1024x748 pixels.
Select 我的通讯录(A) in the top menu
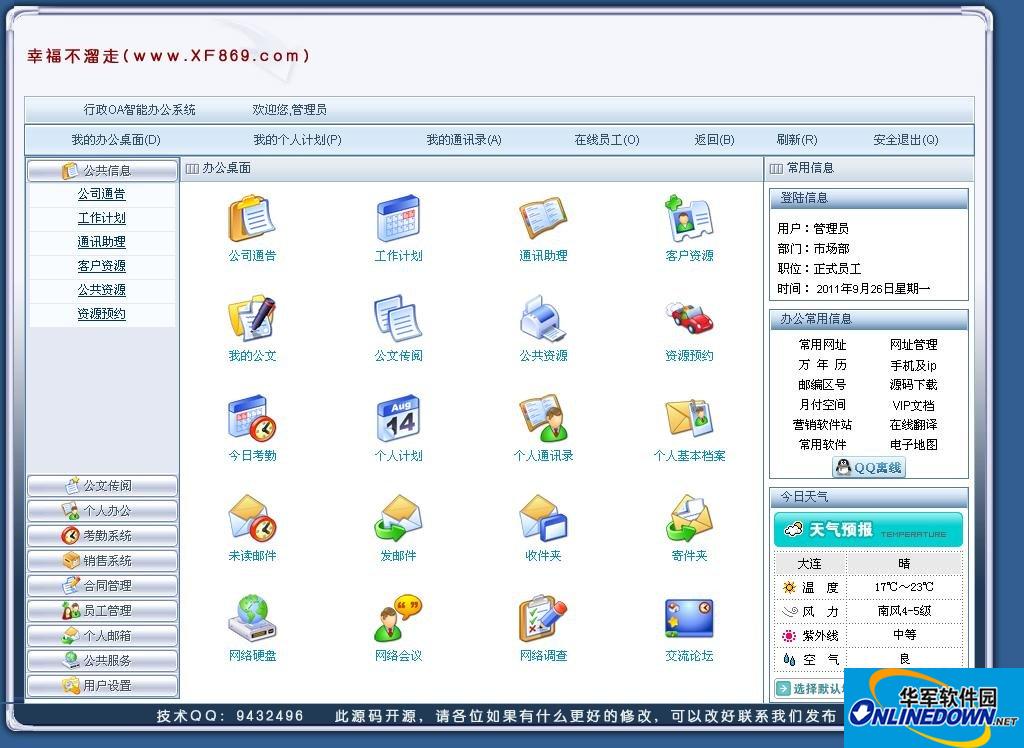(463, 140)
